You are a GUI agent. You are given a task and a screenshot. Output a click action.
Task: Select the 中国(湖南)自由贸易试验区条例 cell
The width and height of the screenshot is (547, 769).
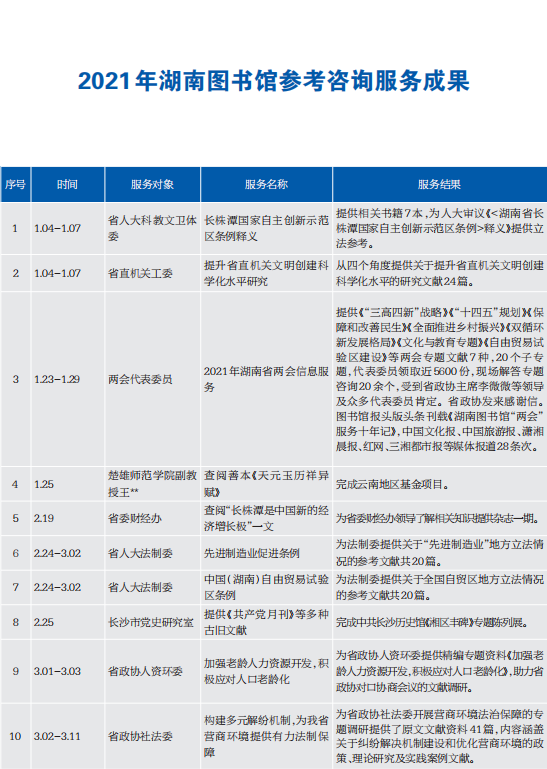266,587
